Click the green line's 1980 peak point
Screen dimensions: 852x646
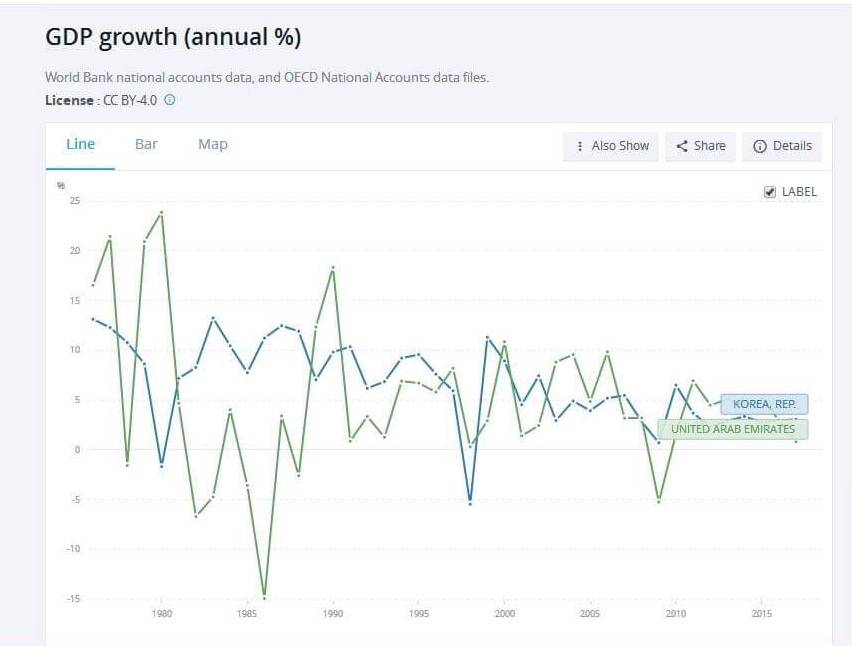click(x=161, y=212)
